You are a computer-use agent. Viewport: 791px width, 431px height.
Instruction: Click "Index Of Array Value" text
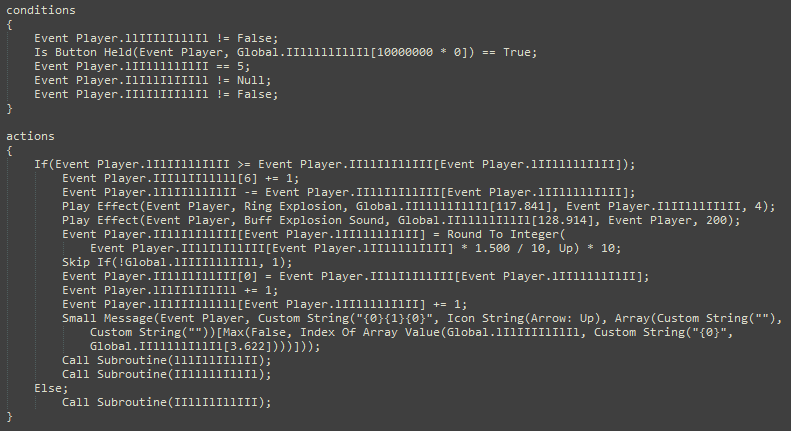click(372, 333)
